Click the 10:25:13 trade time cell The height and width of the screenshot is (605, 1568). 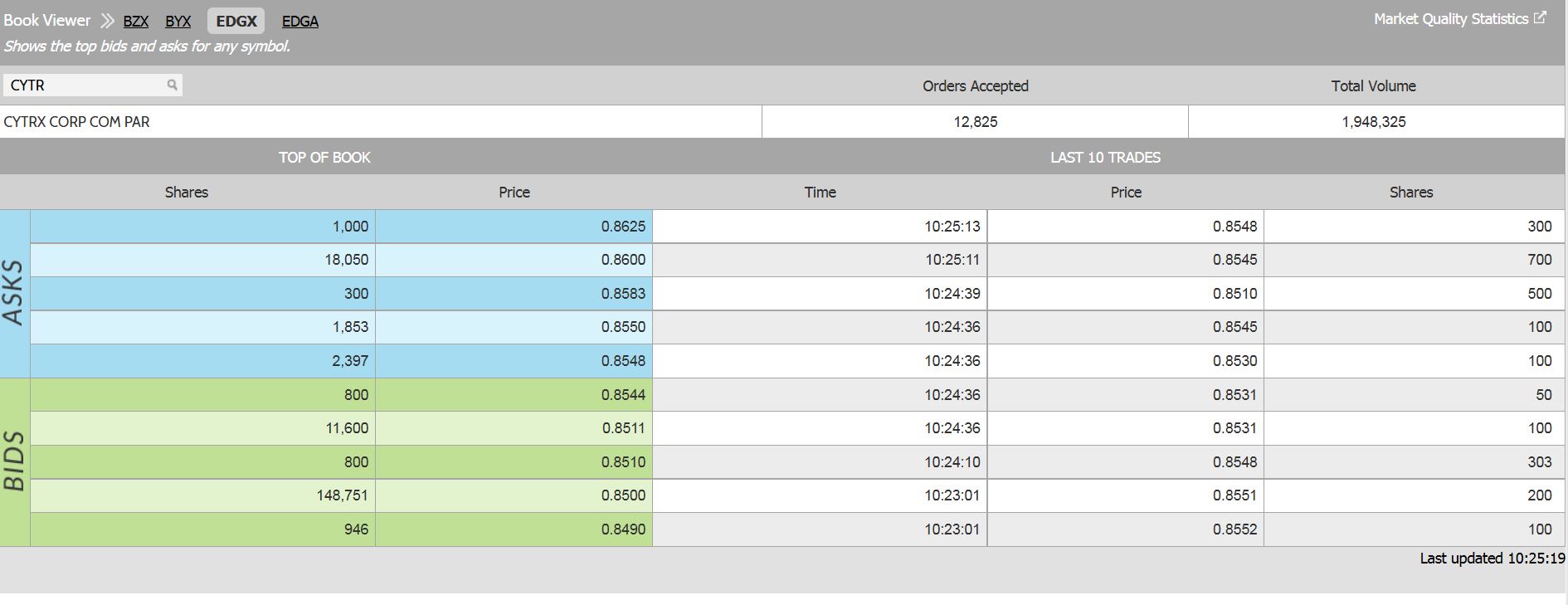point(820,227)
